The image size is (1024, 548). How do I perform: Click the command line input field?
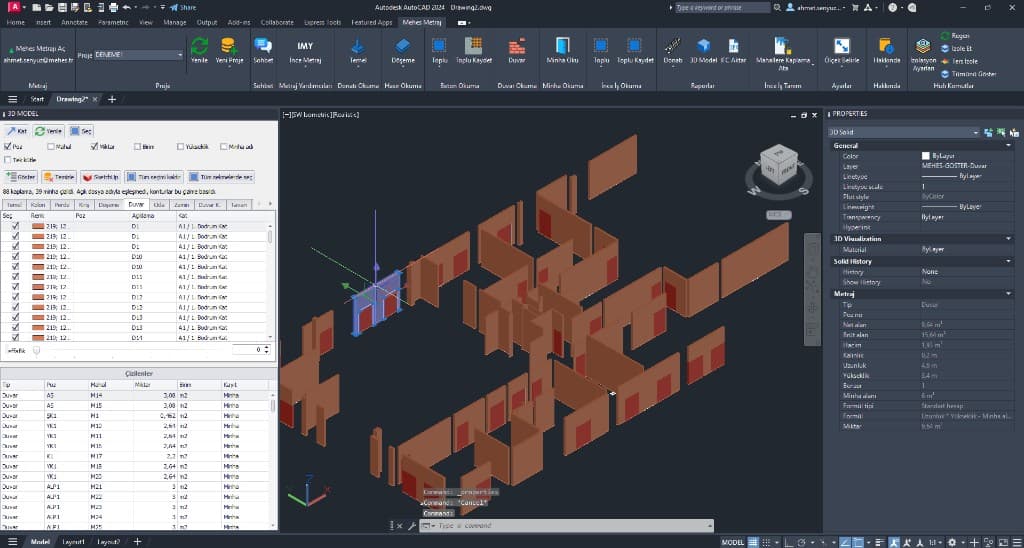point(570,526)
